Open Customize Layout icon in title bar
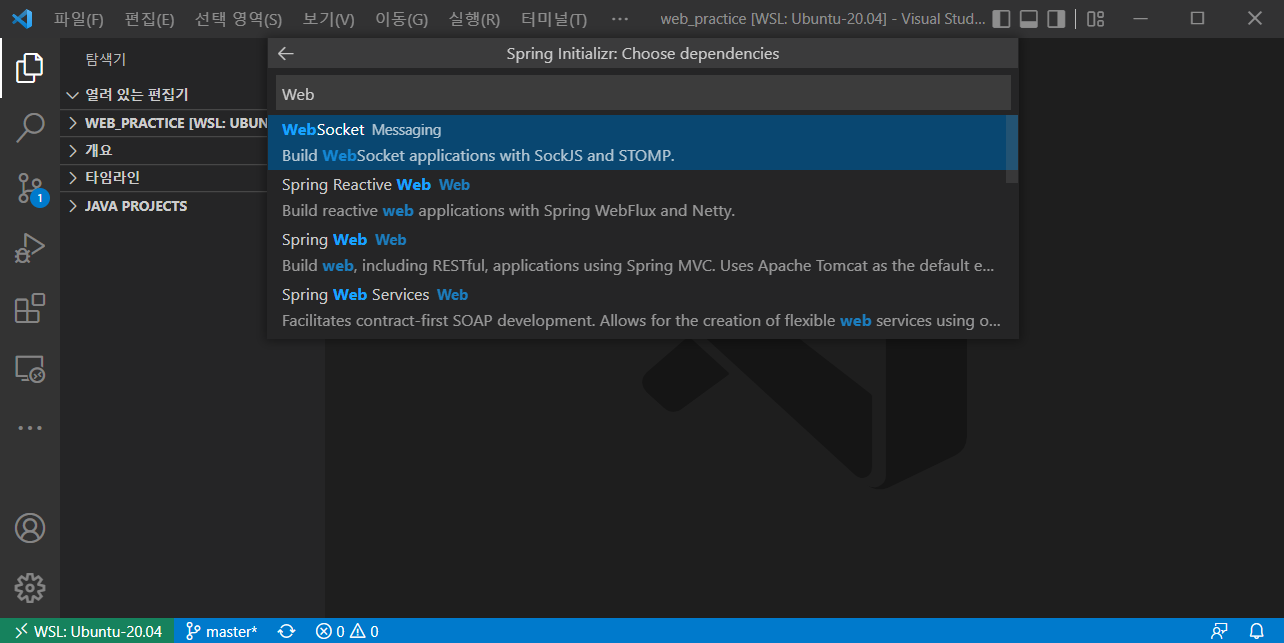Viewport: 1284px width, 643px height. click(1096, 19)
